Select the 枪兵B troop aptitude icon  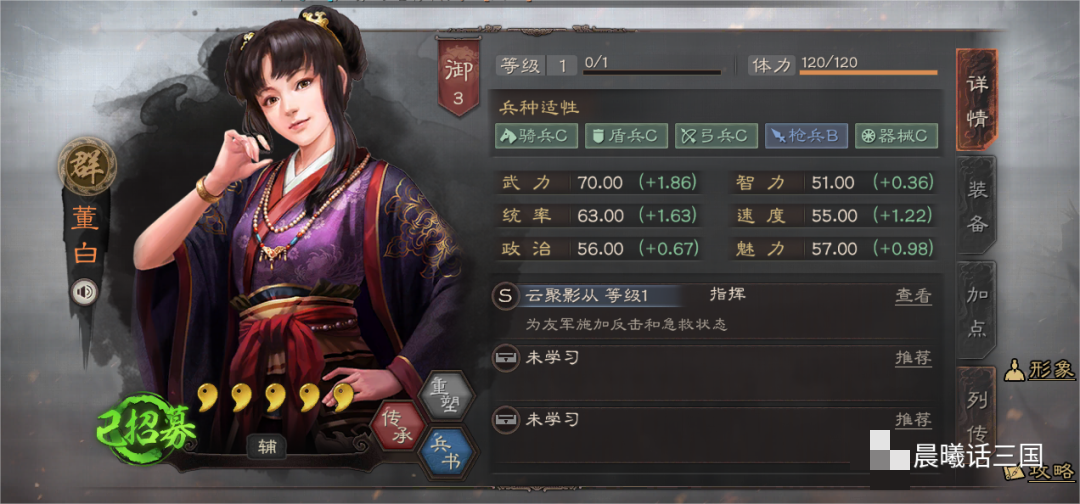(x=806, y=136)
